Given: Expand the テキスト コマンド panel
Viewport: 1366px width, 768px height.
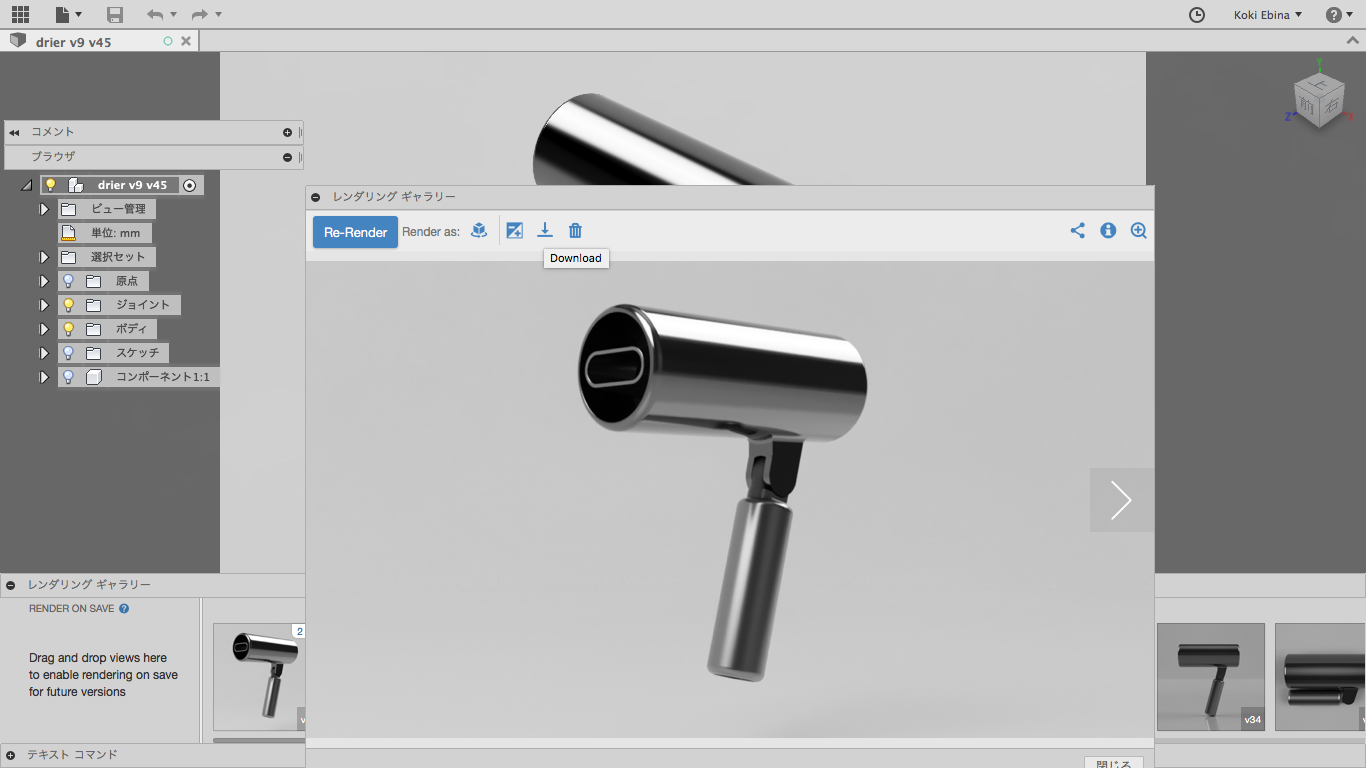Looking at the screenshot, I should pyautogui.click(x=10, y=755).
